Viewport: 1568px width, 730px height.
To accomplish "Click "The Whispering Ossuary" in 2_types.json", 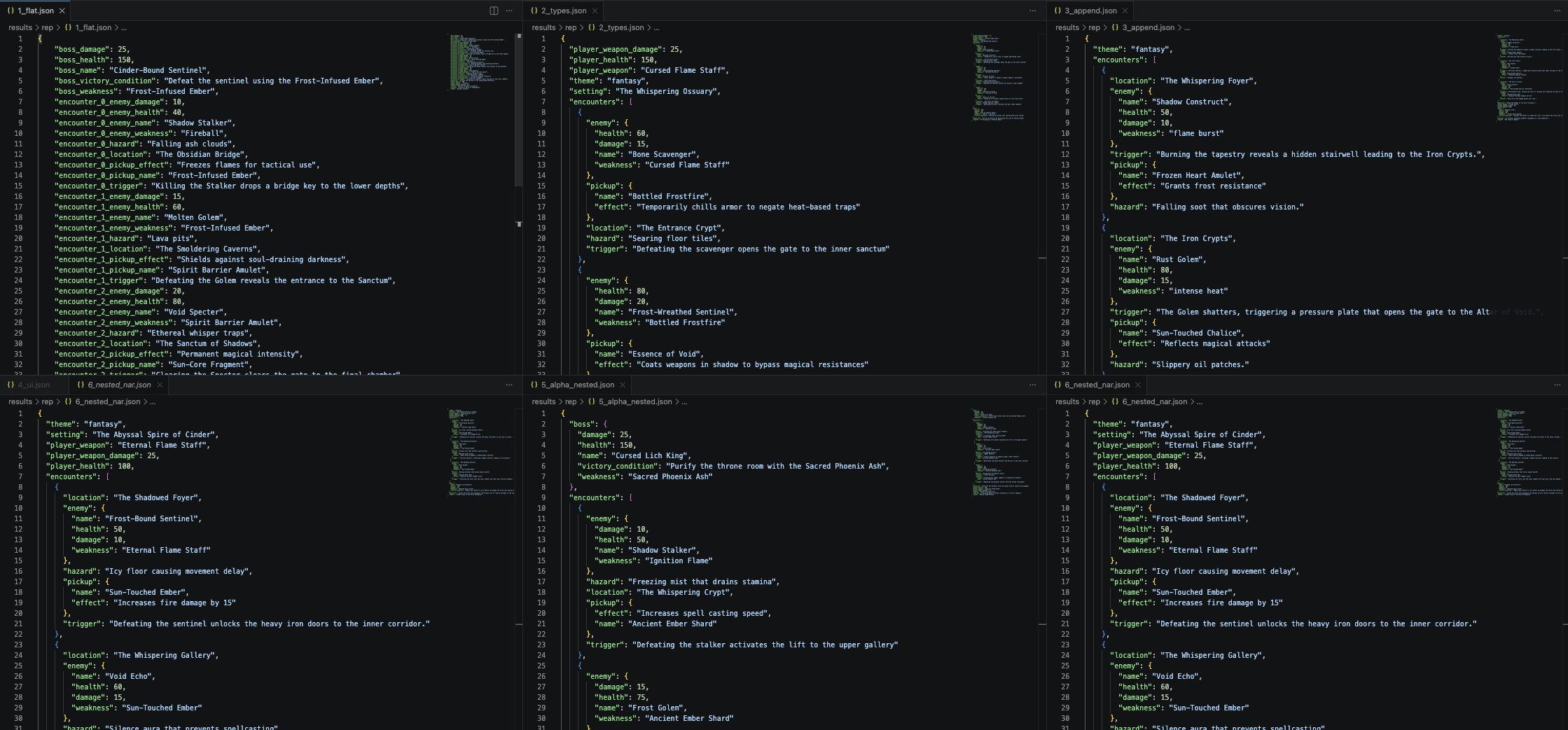I will click(x=666, y=91).
